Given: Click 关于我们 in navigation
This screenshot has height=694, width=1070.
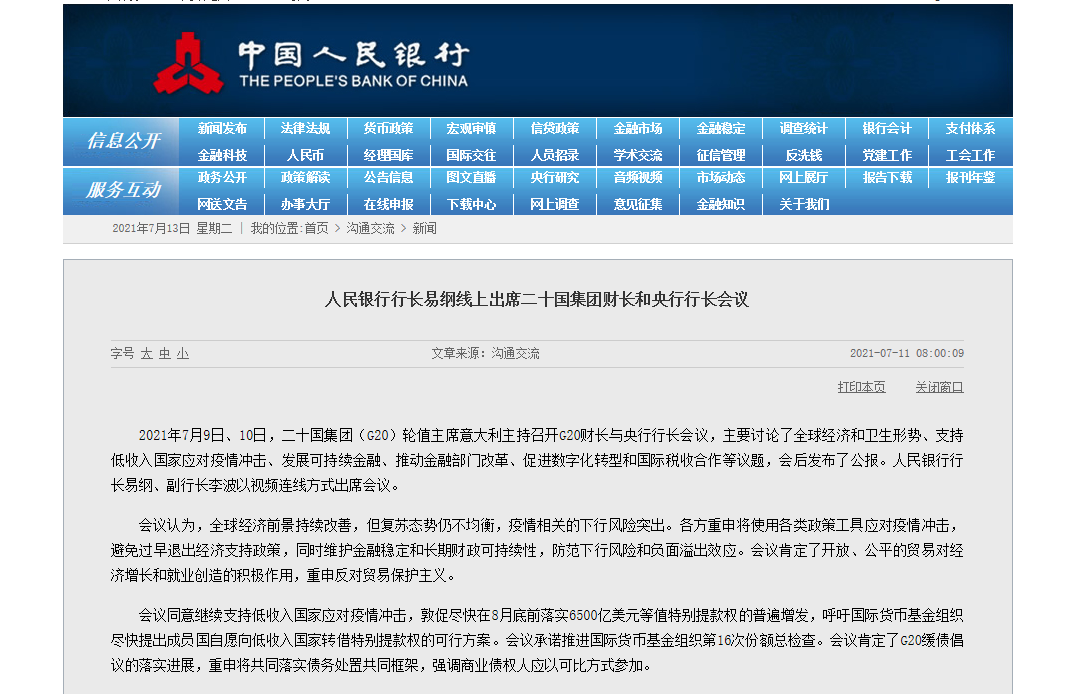Looking at the screenshot, I should tap(804, 204).
